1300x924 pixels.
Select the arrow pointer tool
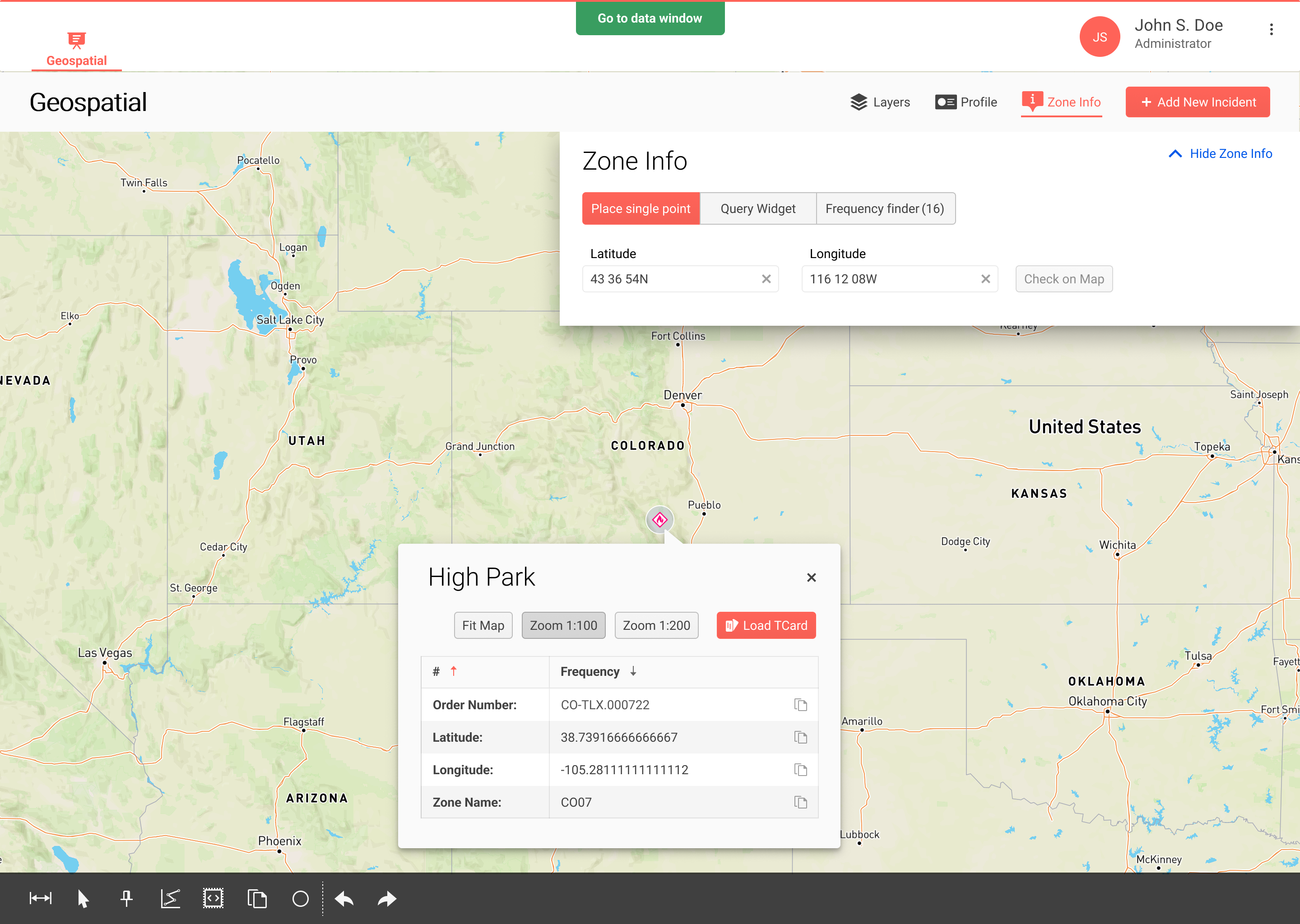pos(83,898)
